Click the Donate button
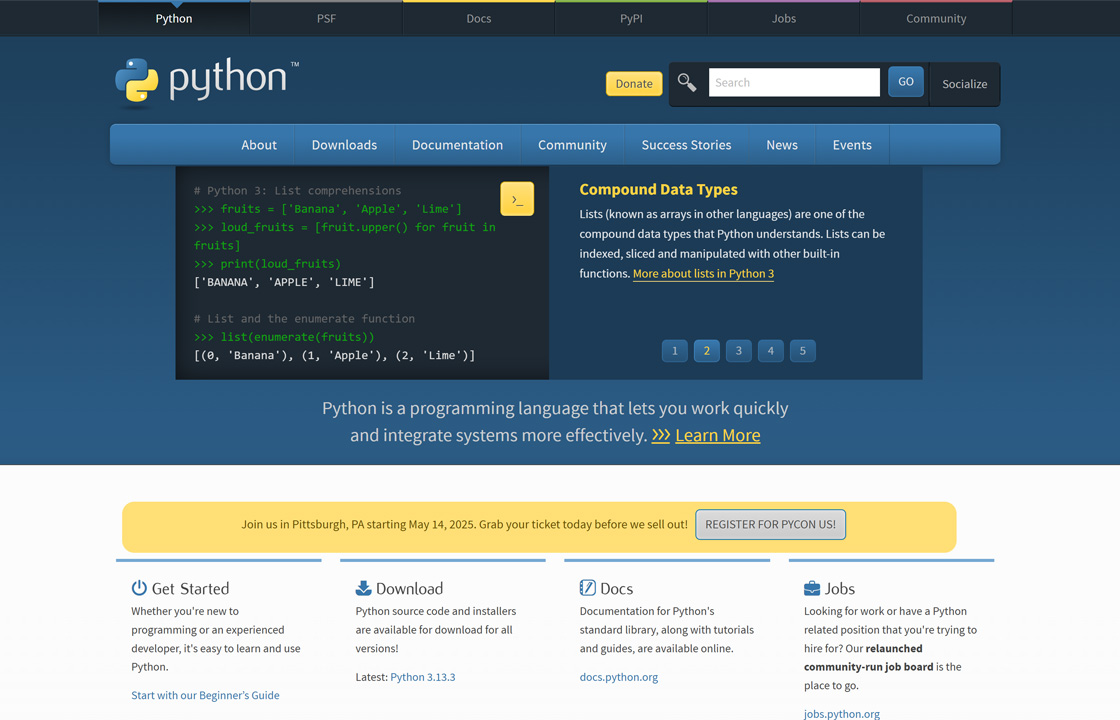This screenshot has width=1120, height=720. (x=634, y=84)
